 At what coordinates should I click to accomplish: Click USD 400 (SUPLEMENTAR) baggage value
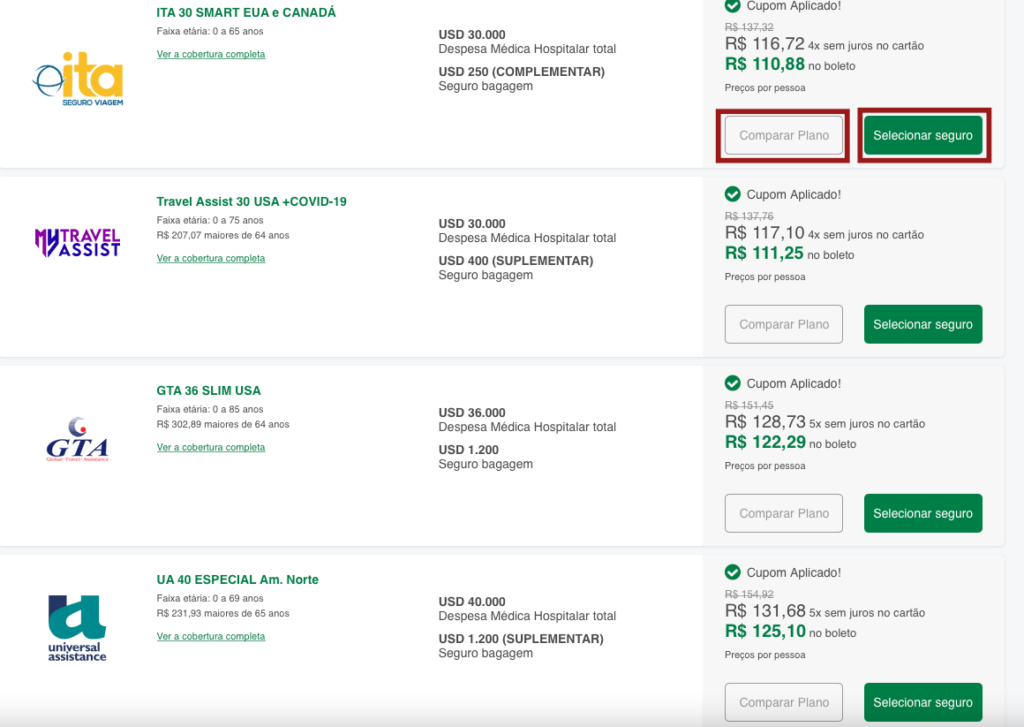pyautogui.click(x=516, y=261)
